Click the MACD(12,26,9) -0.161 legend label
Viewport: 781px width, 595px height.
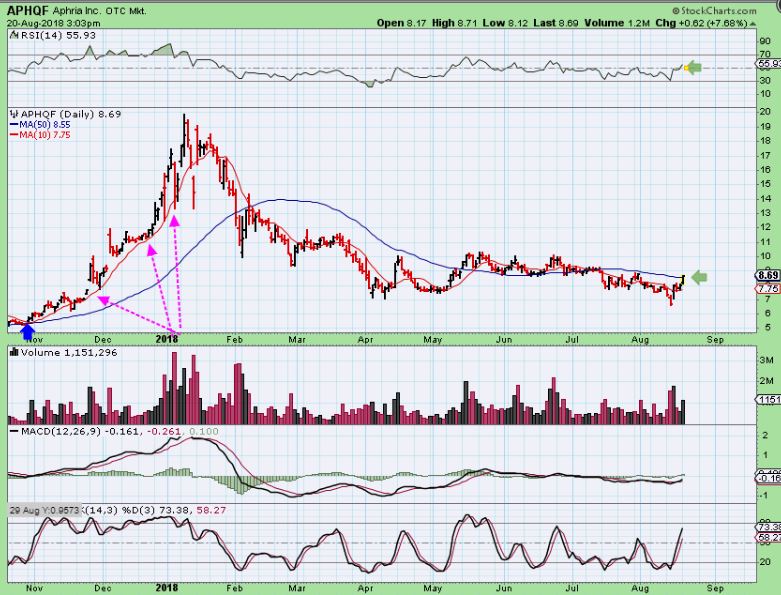coord(80,431)
